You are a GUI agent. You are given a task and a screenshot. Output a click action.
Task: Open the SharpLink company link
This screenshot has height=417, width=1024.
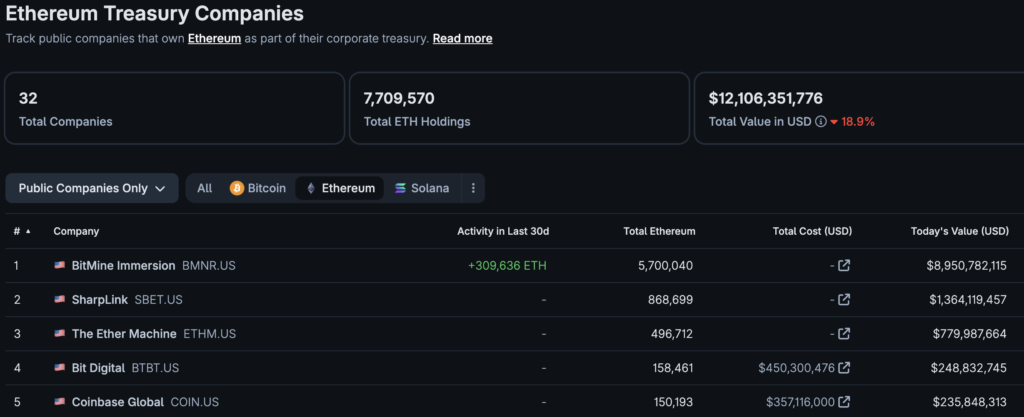pyautogui.click(x=100, y=300)
